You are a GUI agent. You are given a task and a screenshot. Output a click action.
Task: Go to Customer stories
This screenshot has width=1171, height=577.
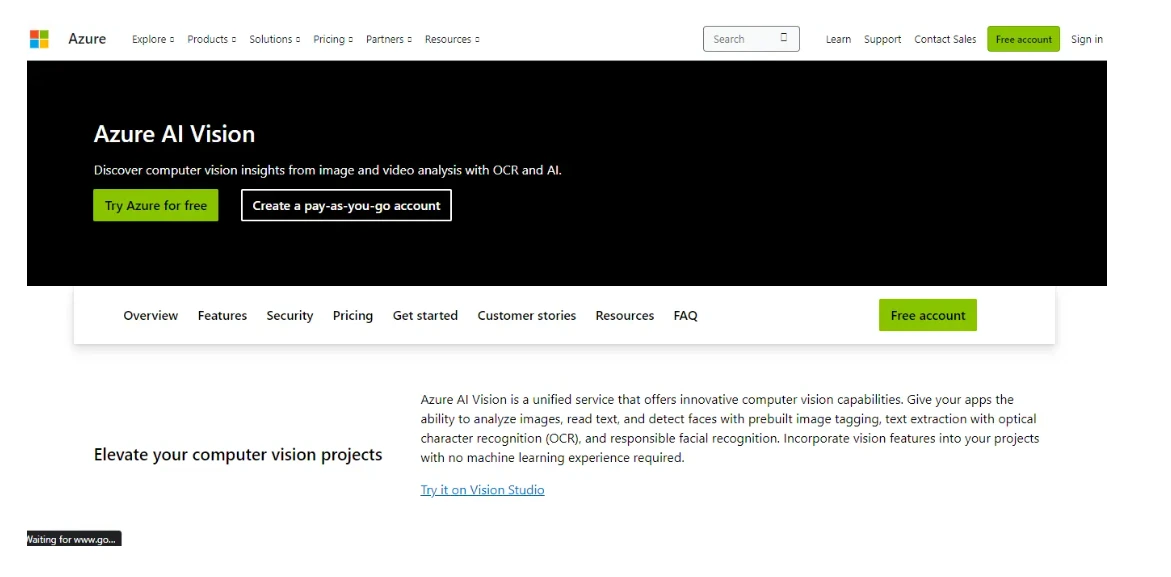pos(526,315)
